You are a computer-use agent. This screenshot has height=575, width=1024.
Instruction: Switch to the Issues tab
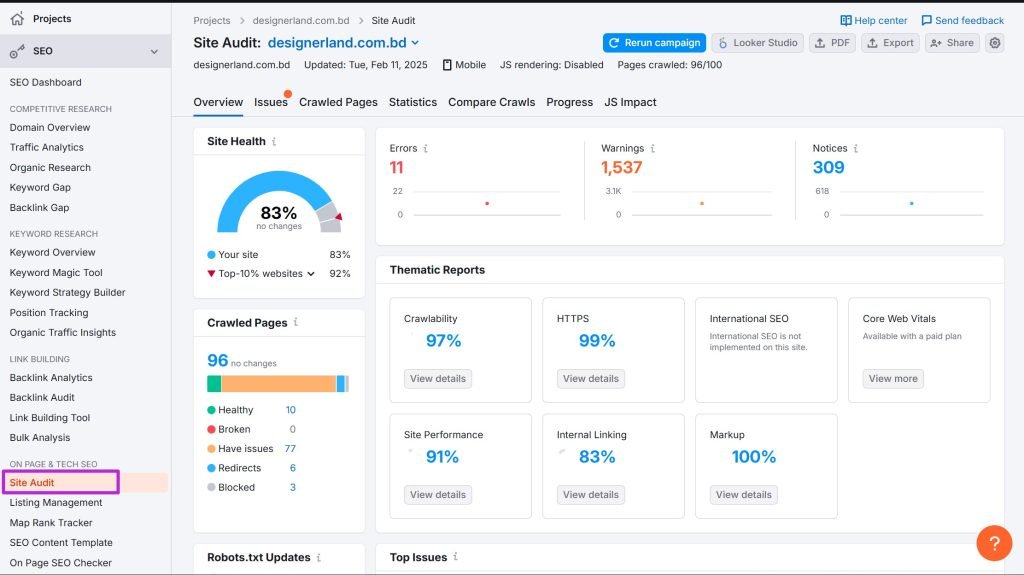(x=270, y=102)
